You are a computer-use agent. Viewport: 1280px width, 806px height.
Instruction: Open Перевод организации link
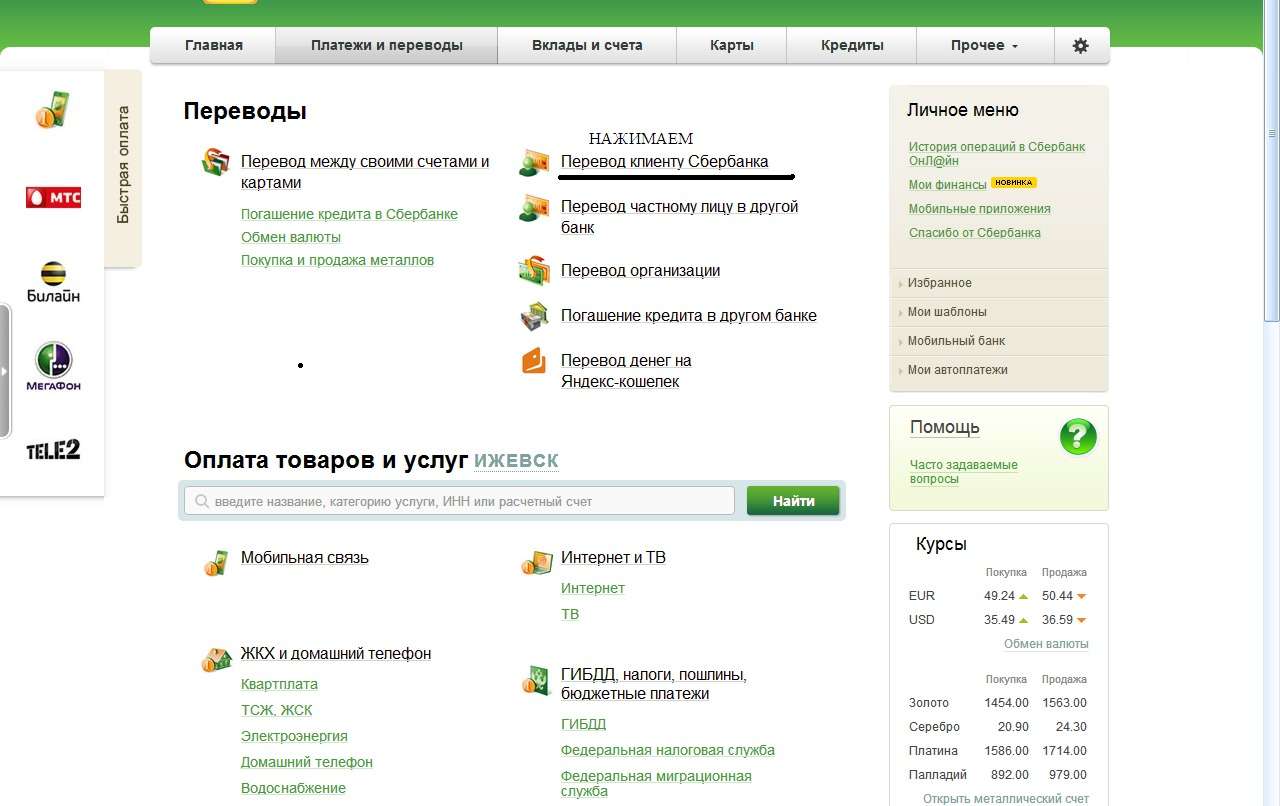pos(640,271)
